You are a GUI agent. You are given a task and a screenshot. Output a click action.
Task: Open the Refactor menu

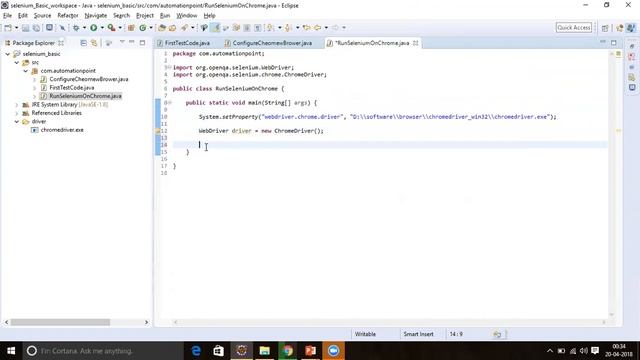click(x=68, y=16)
